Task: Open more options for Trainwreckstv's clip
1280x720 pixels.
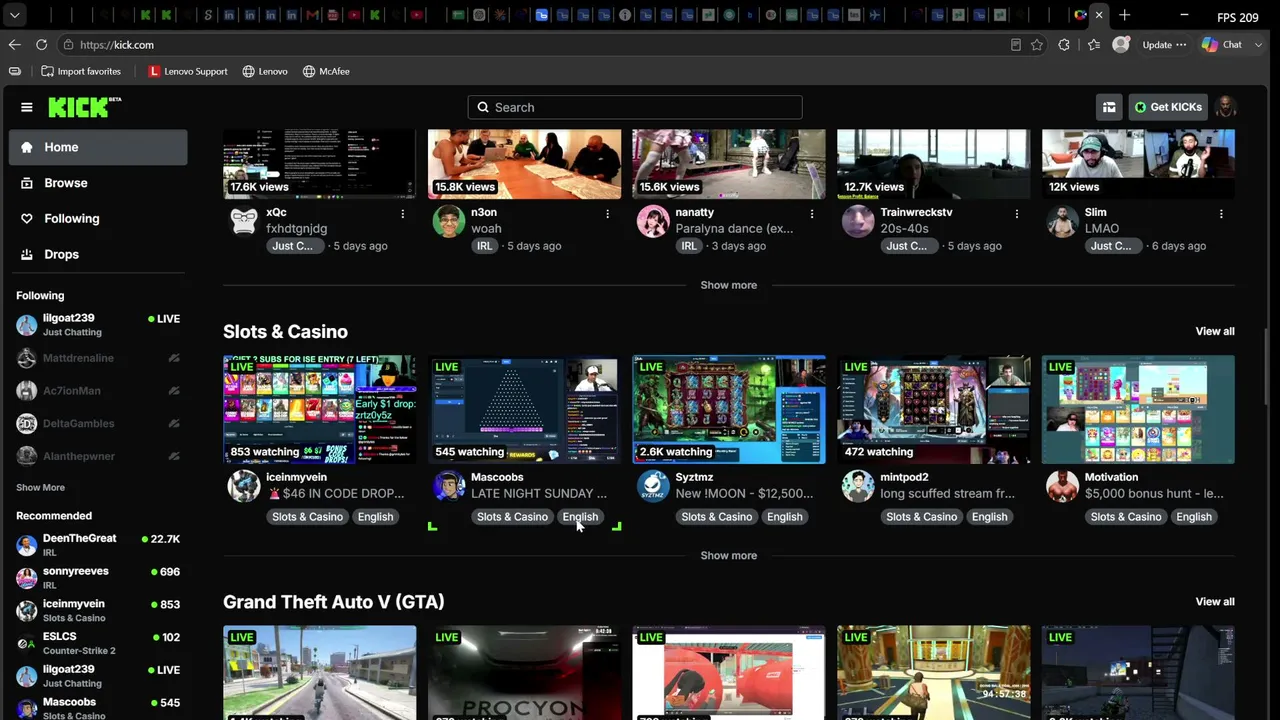Action: 1017,214
